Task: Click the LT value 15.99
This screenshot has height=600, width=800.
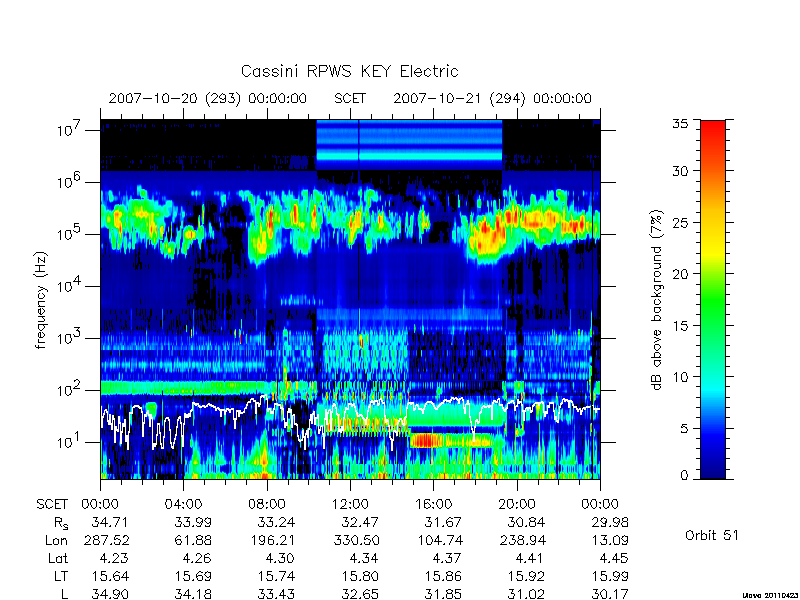Action: pos(610,576)
